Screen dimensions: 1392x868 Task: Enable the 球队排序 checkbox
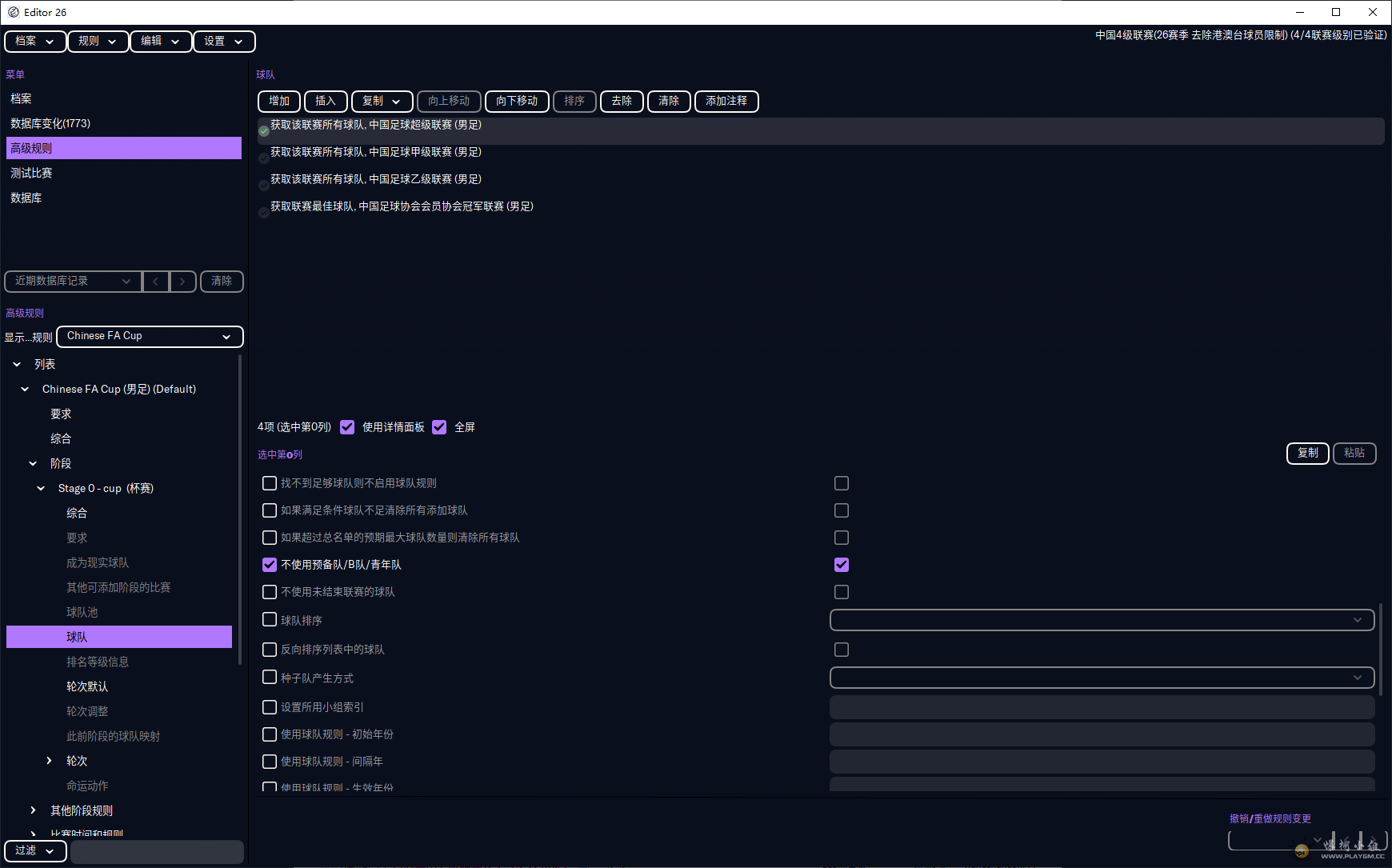coord(270,619)
